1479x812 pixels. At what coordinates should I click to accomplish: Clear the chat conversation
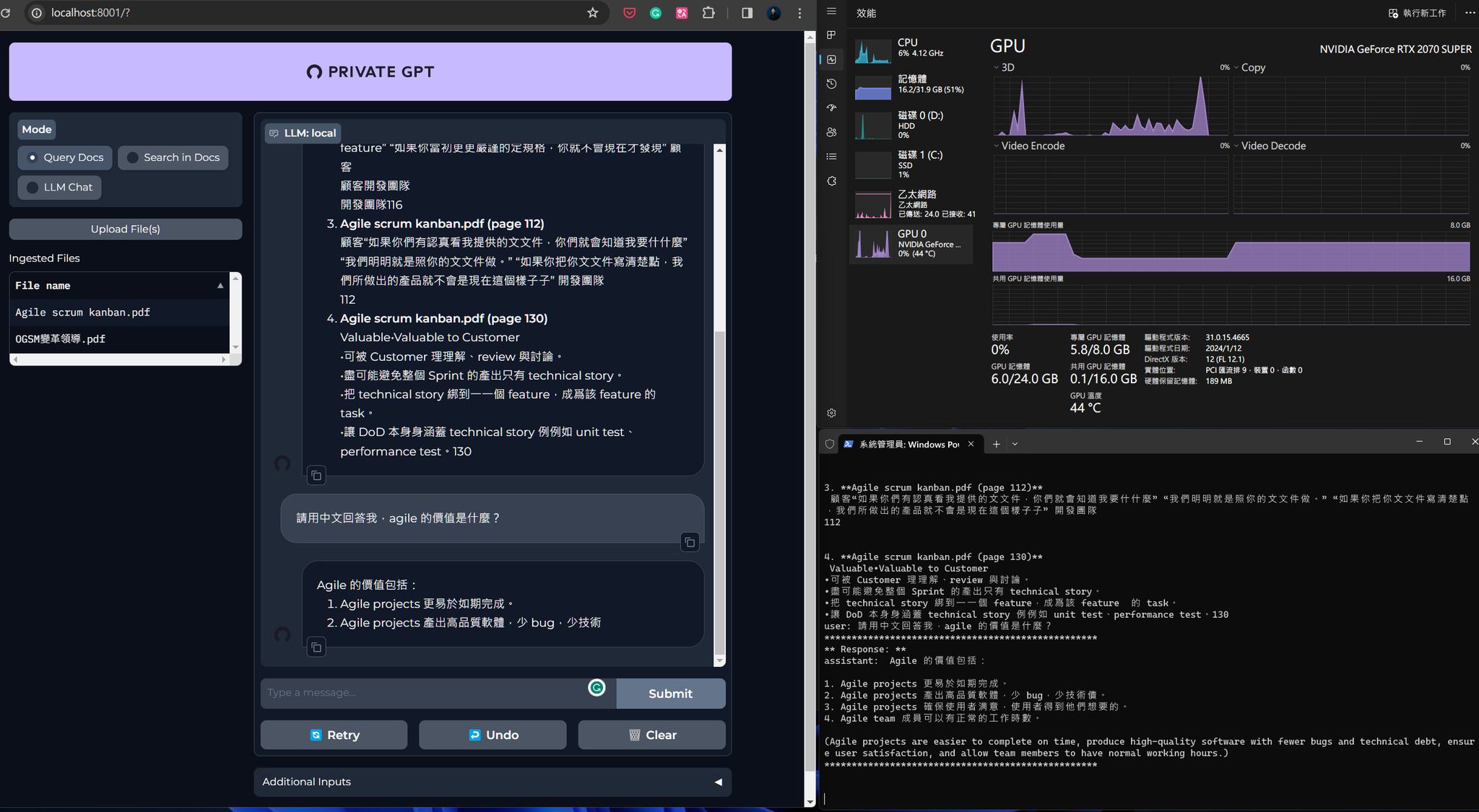[x=651, y=735]
